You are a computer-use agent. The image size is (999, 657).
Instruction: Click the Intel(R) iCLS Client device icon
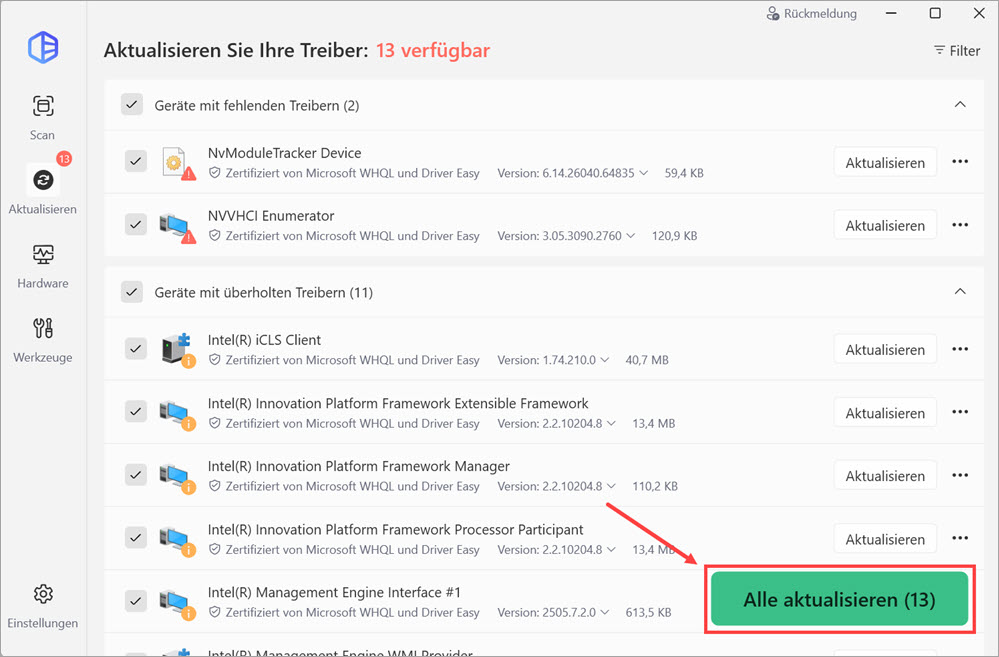click(x=178, y=350)
